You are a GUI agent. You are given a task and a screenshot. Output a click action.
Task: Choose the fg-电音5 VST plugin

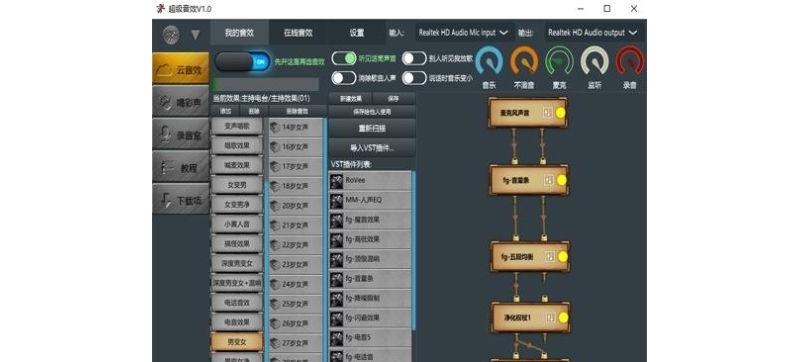[370, 338]
